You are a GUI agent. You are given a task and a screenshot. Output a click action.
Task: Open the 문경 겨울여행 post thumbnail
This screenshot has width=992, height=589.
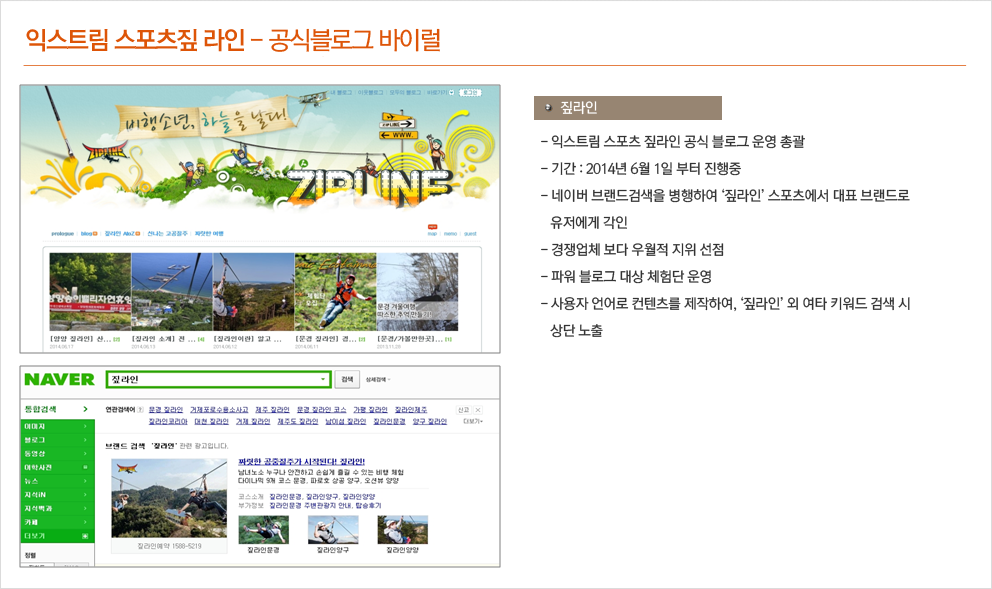pos(417,292)
